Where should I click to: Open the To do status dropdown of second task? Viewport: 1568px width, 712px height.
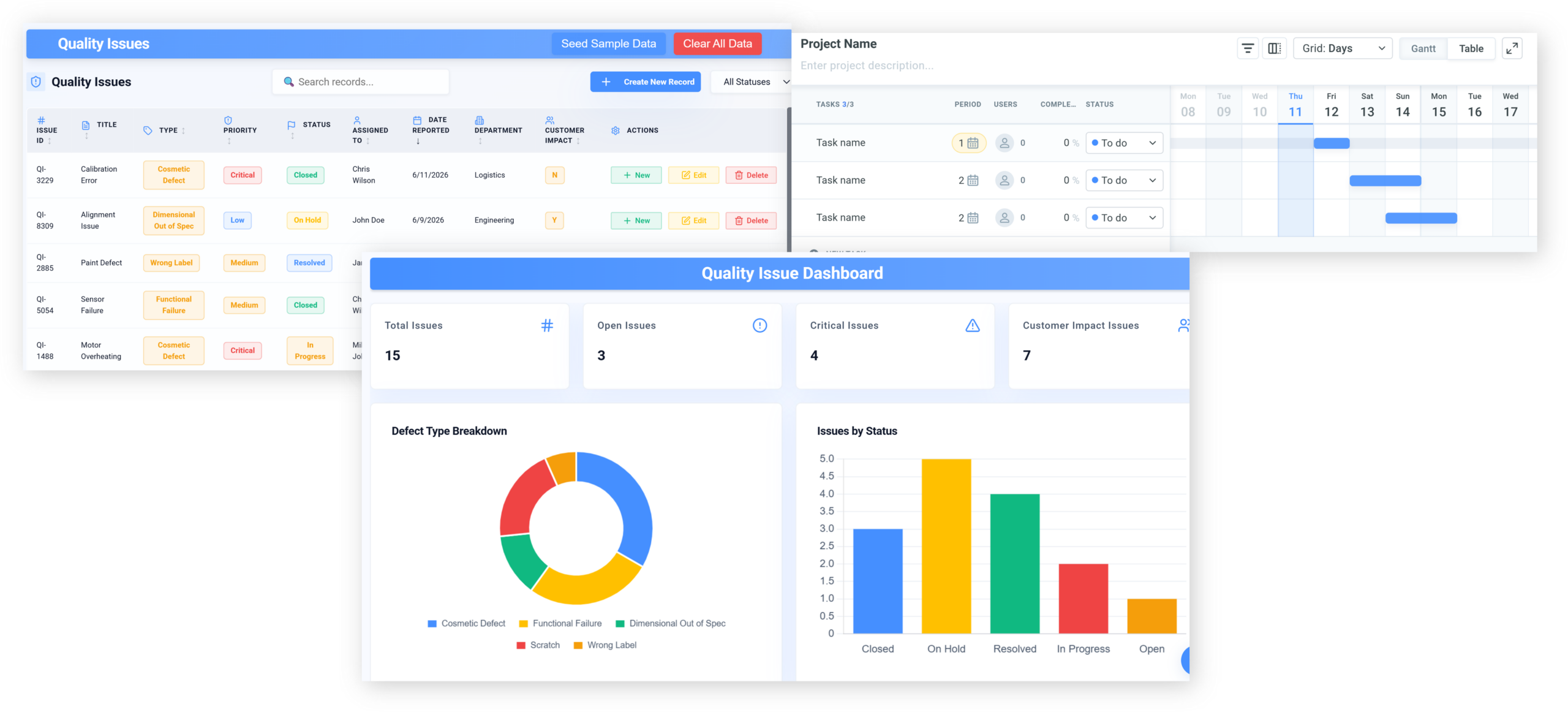click(x=1123, y=181)
